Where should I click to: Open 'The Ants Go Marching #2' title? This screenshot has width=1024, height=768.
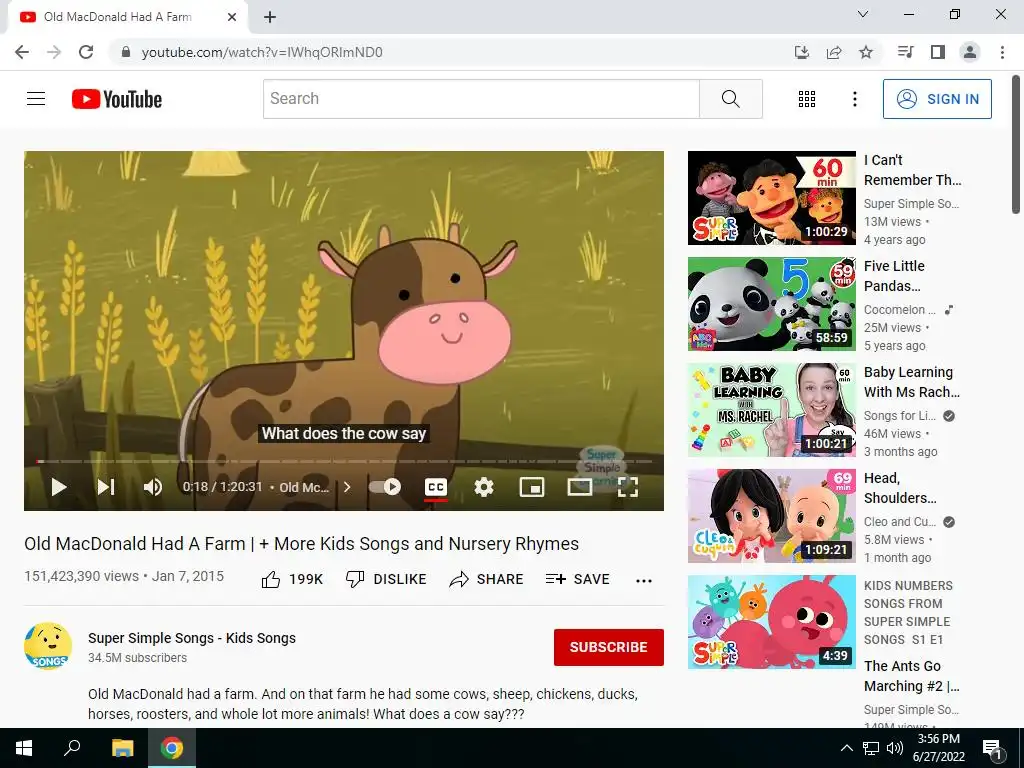point(912,676)
